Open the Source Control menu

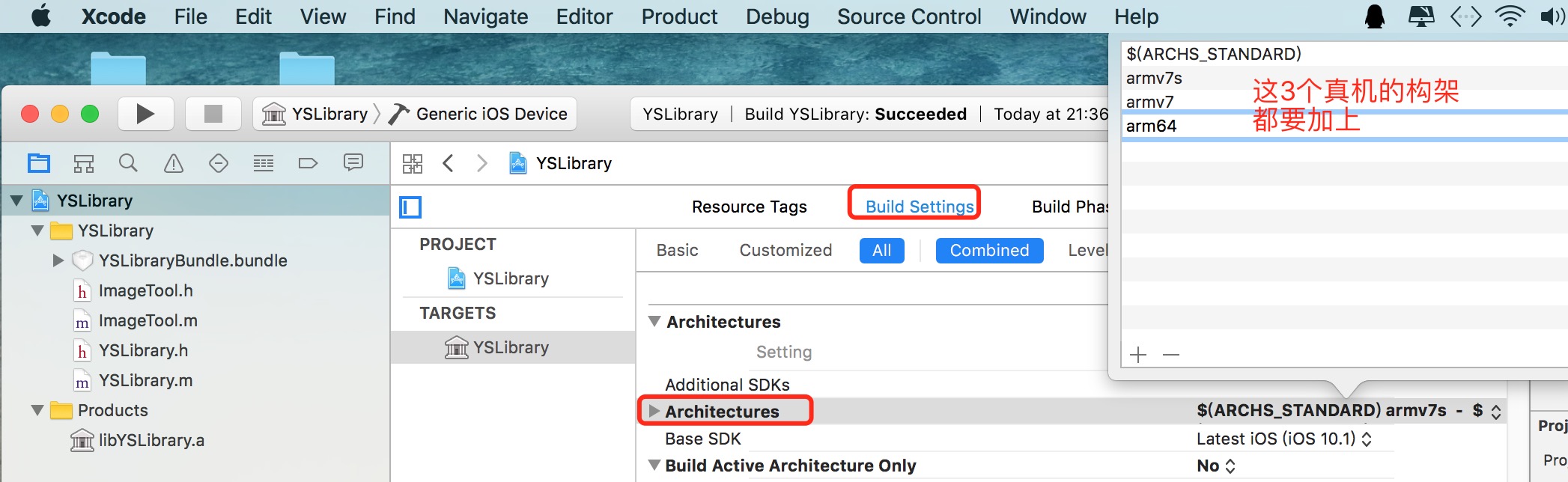coord(909,16)
